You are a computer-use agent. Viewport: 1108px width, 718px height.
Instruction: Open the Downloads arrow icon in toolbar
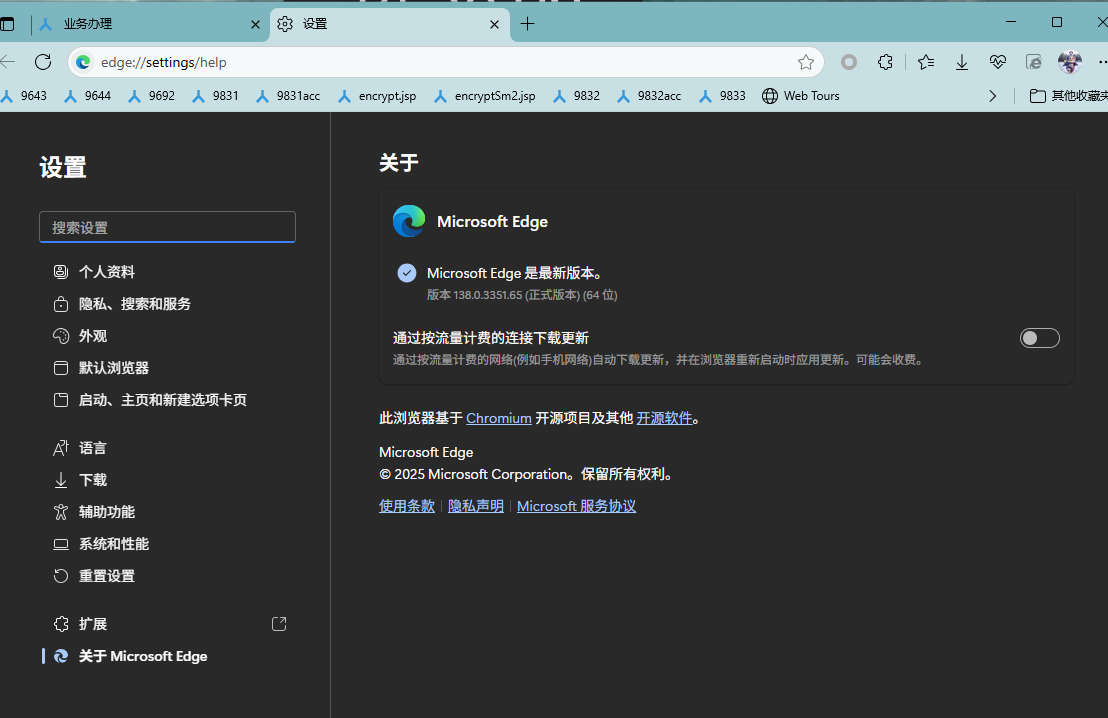(x=962, y=62)
